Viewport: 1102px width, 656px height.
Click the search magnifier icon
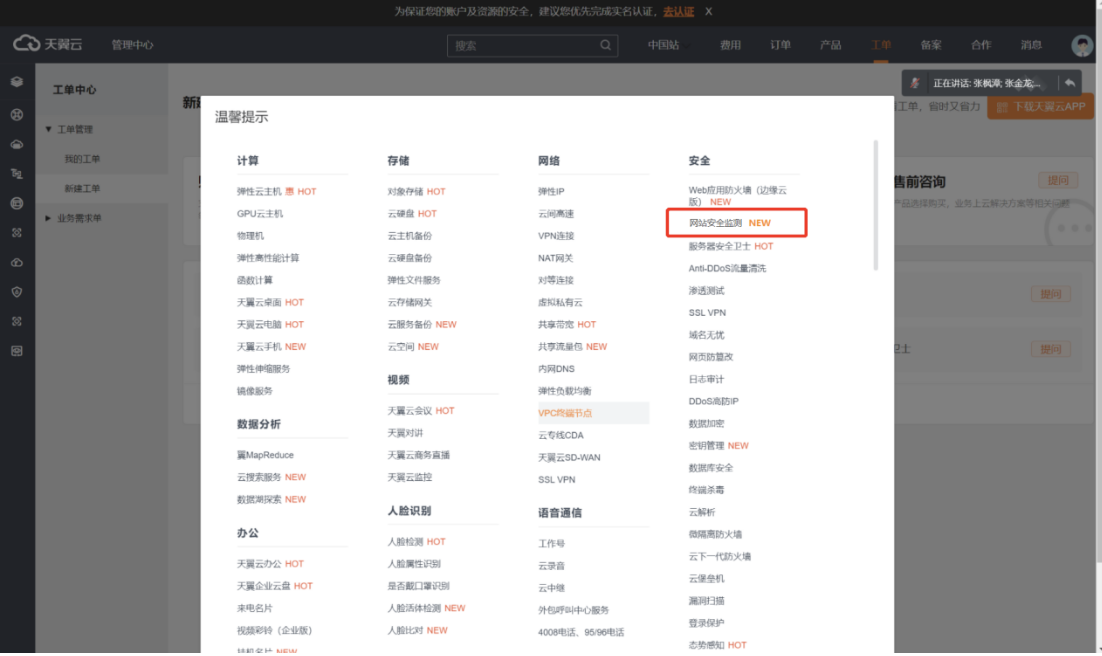click(606, 45)
